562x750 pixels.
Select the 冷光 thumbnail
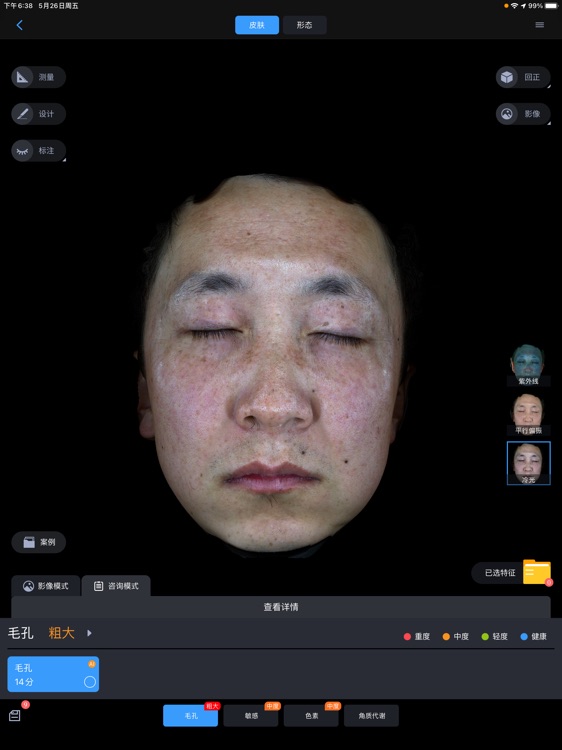click(x=529, y=463)
